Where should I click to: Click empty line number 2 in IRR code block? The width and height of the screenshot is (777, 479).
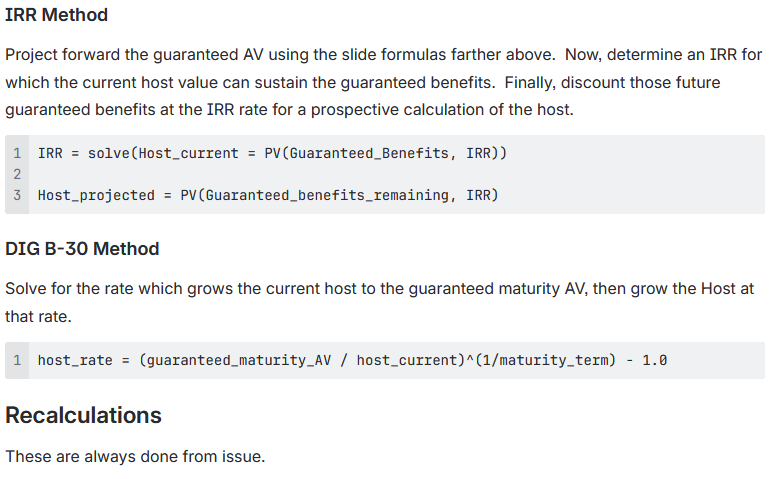click(17, 174)
